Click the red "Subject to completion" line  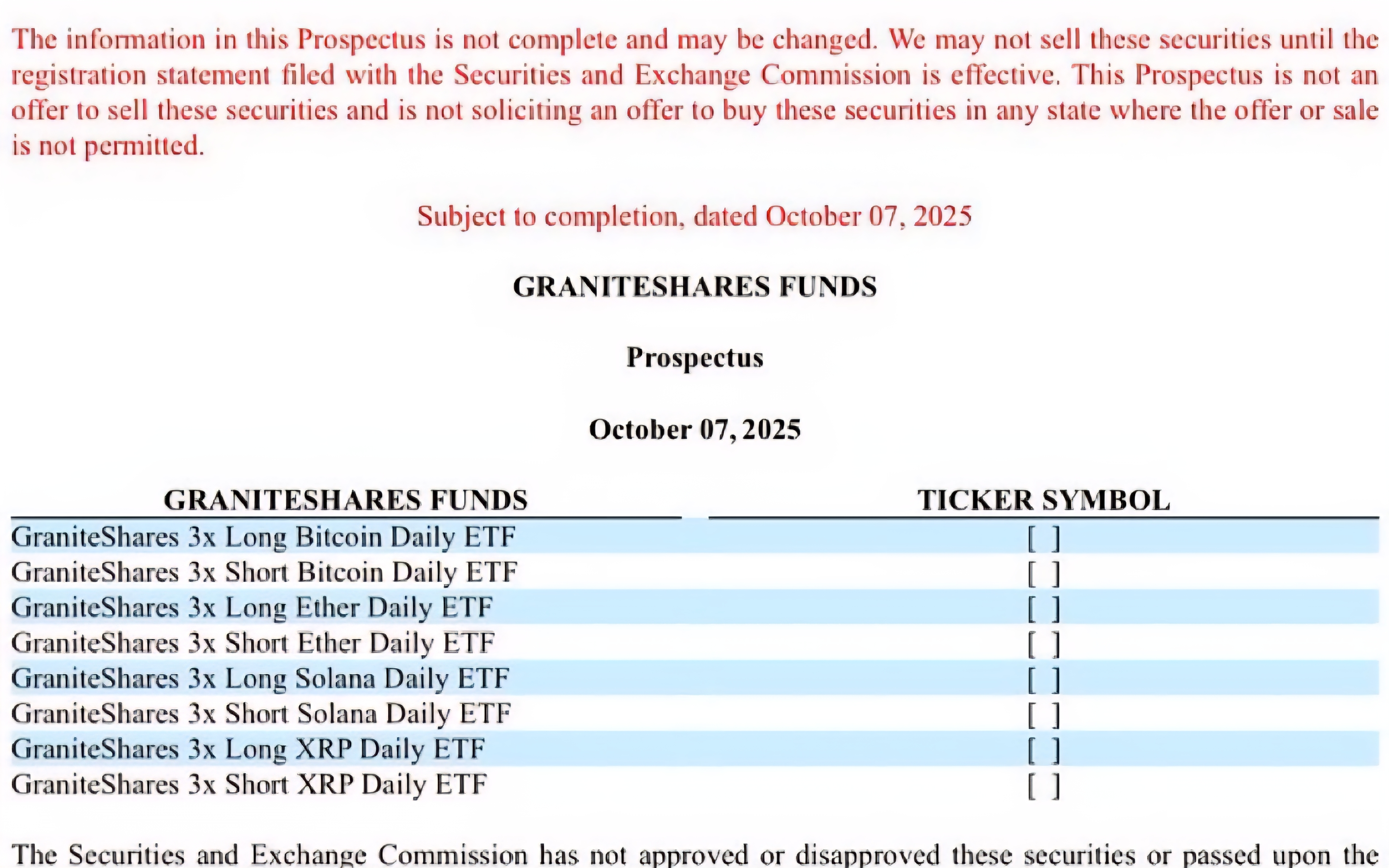pos(694,216)
